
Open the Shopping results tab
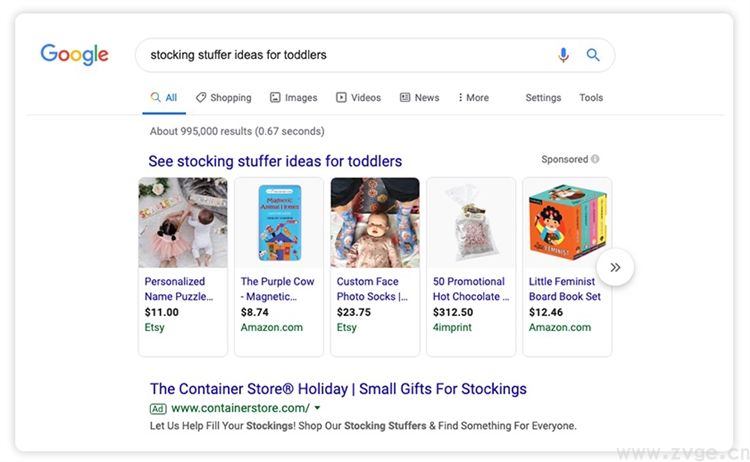pos(223,98)
